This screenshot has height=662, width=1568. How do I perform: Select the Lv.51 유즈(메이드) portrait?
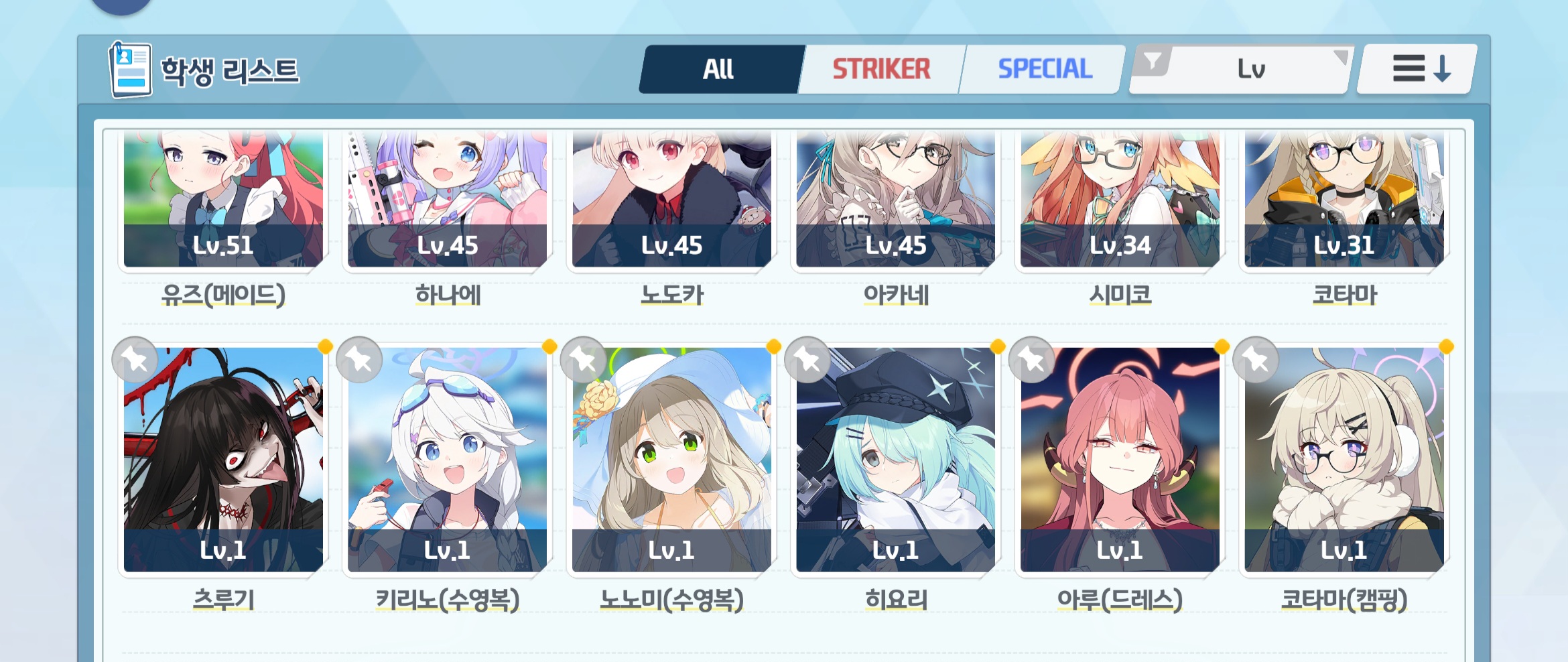(x=223, y=199)
